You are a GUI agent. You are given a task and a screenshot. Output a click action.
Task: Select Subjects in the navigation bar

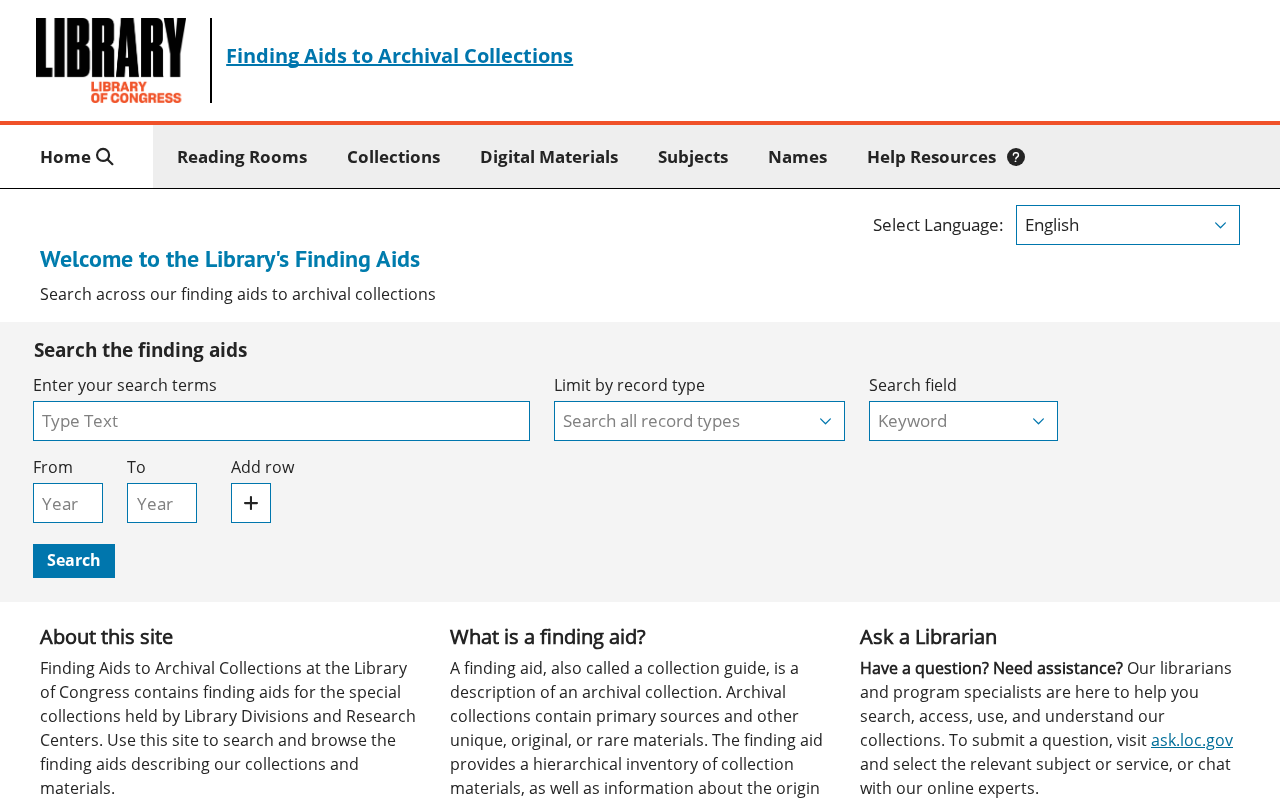(x=693, y=157)
